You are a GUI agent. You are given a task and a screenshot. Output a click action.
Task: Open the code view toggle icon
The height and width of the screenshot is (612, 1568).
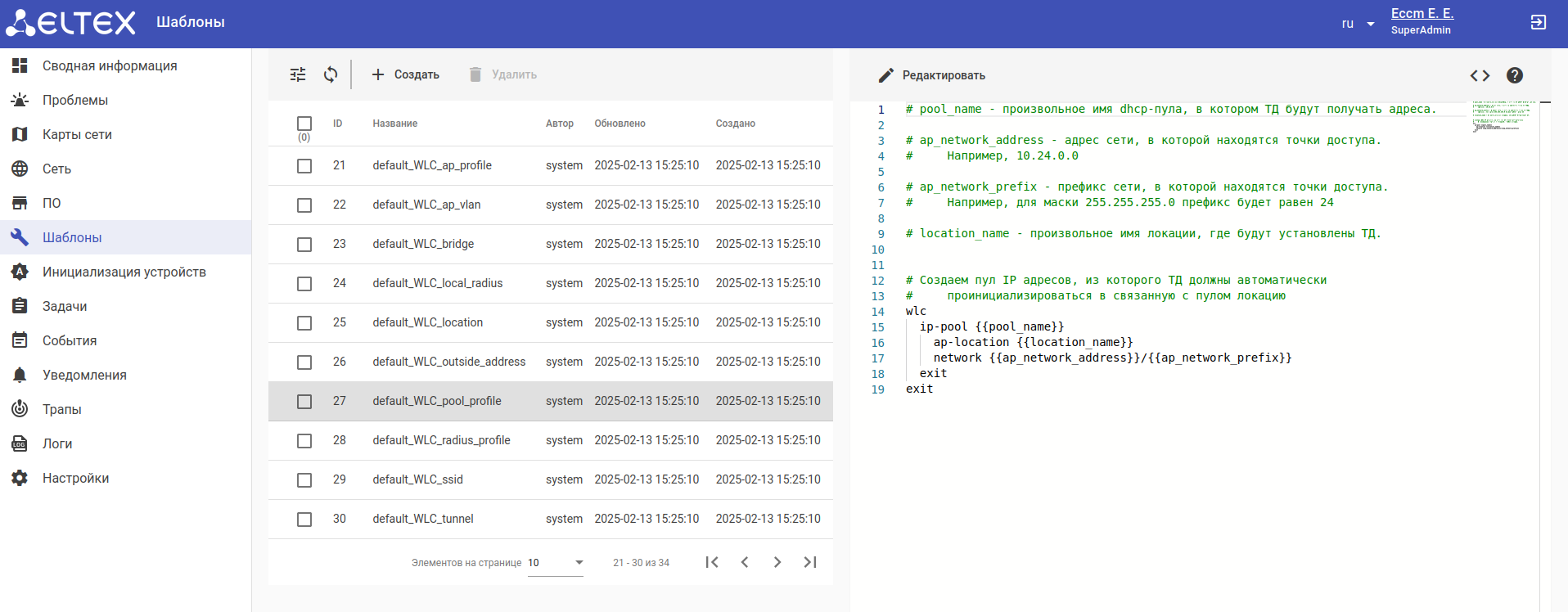click(1480, 75)
